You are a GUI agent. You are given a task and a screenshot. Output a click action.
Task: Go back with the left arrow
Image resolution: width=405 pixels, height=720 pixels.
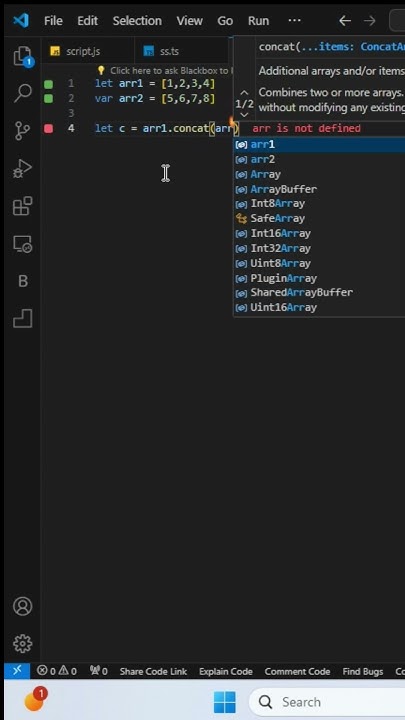click(345, 21)
